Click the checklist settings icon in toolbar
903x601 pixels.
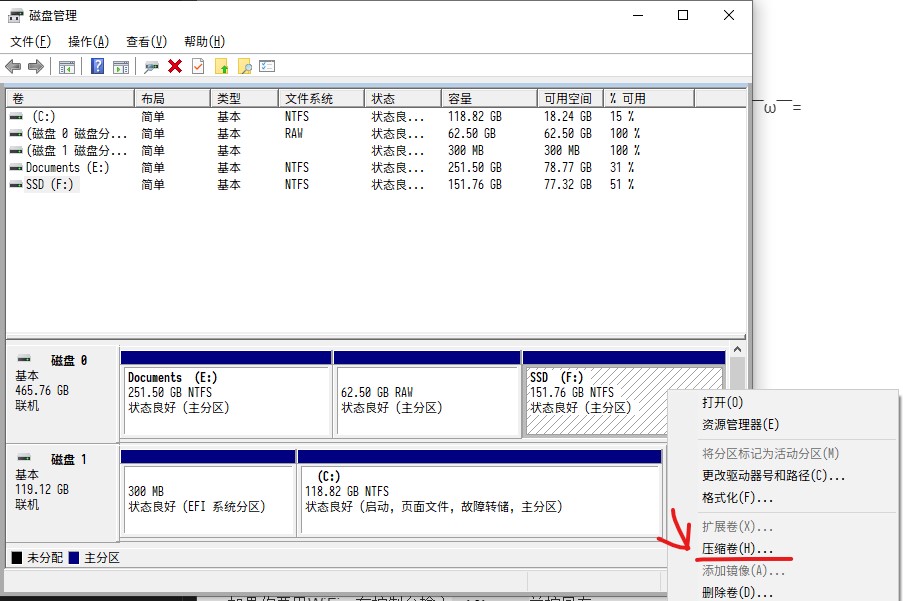[x=267, y=66]
